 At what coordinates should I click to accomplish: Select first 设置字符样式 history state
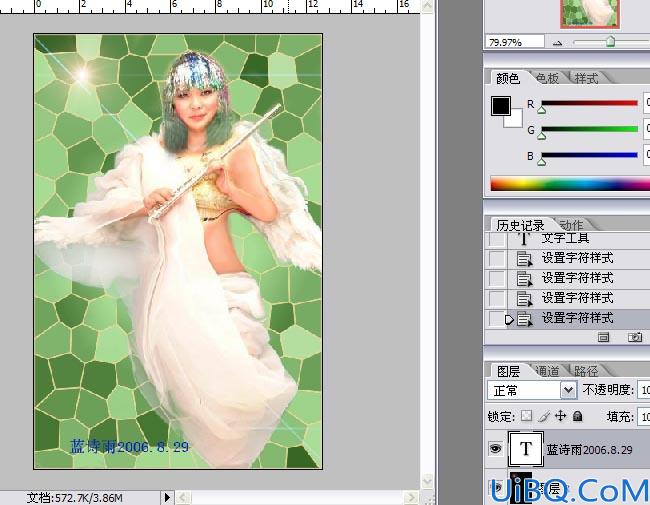click(x=579, y=259)
